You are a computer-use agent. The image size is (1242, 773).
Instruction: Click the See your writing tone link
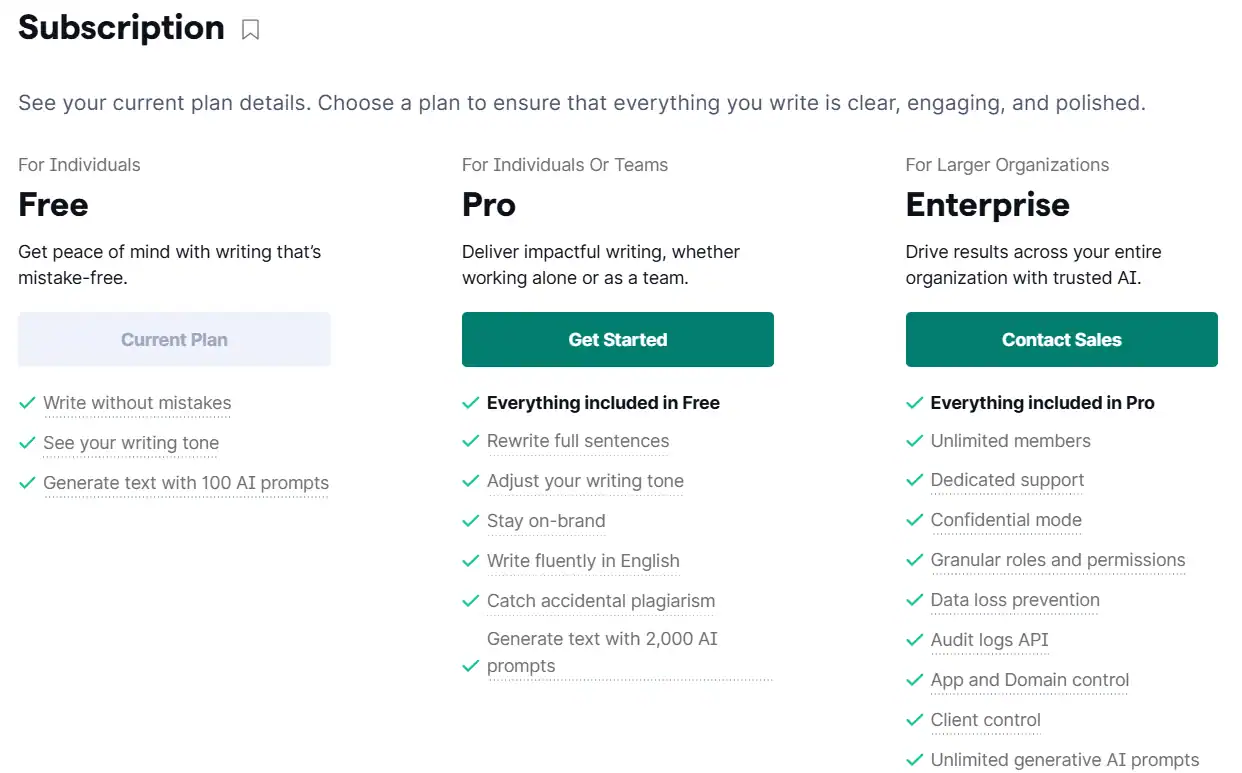[x=130, y=443]
